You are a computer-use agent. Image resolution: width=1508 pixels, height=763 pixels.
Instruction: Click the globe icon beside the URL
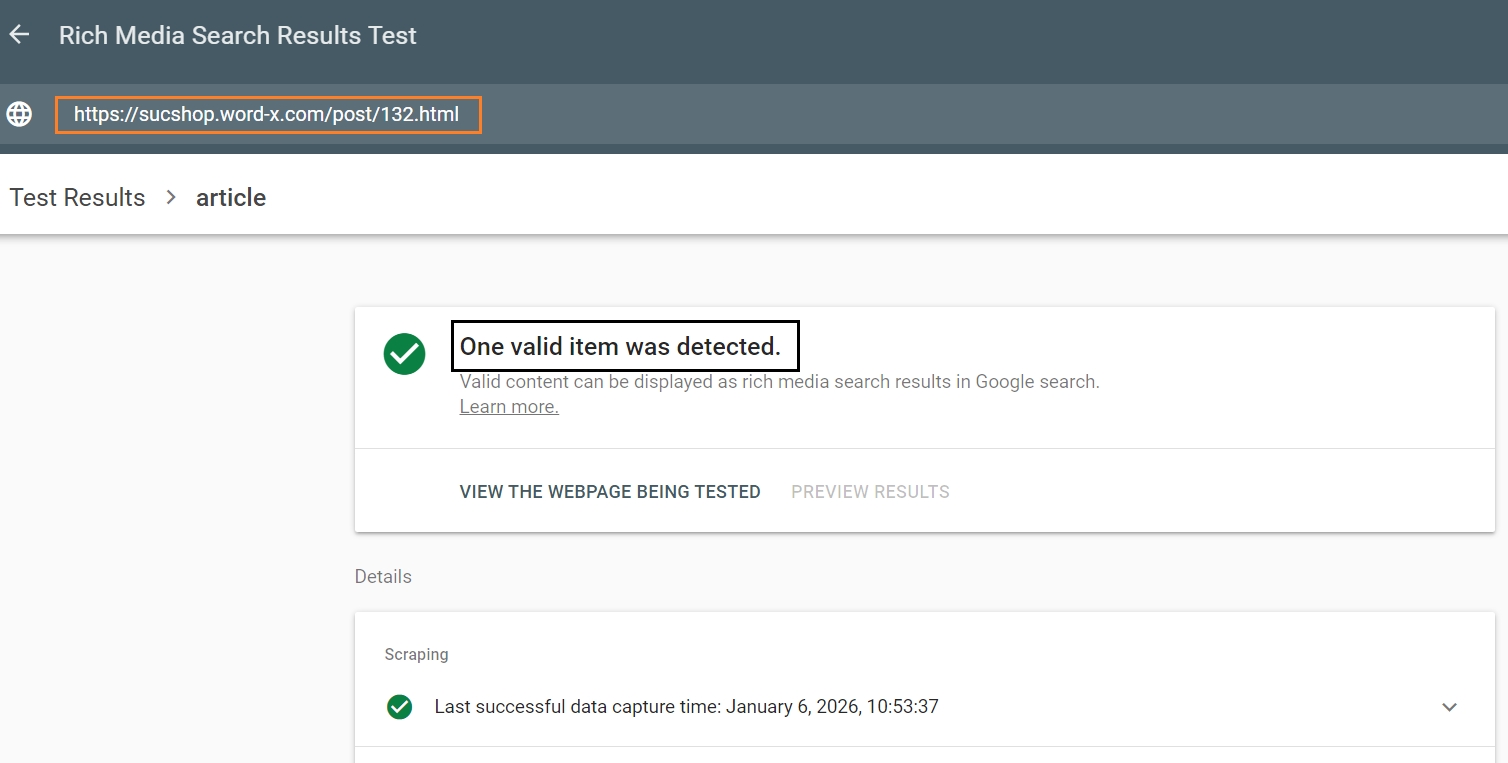click(19, 114)
